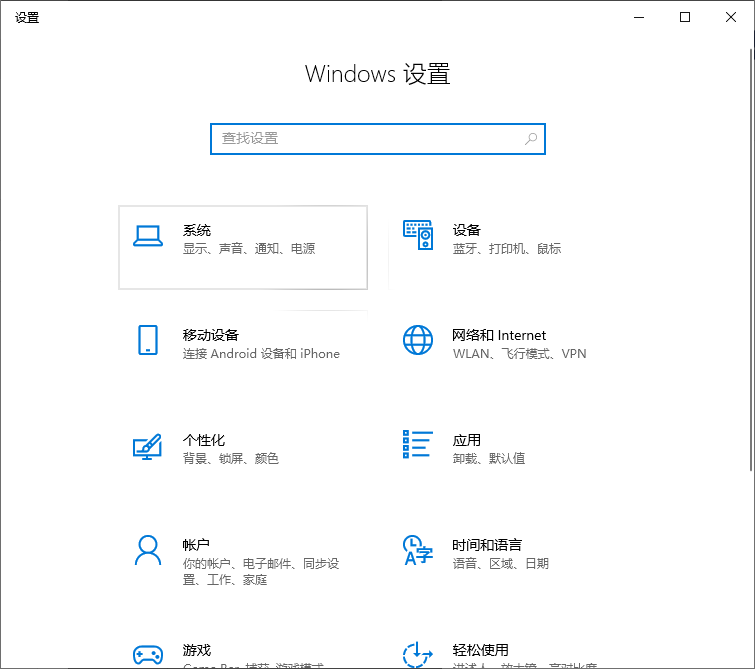The image size is (755, 669).
Task: Open the 时间和语言 clock icon
Action: pos(418,550)
